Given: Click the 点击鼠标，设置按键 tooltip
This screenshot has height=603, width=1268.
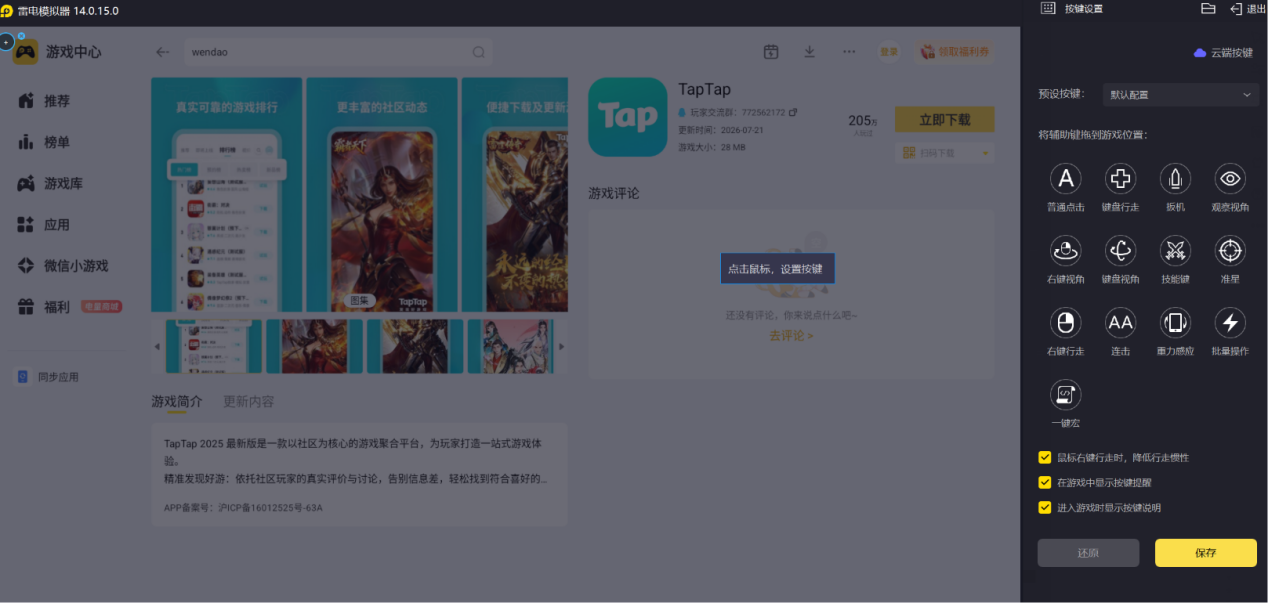Looking at the screenshot, I should 777,269.
